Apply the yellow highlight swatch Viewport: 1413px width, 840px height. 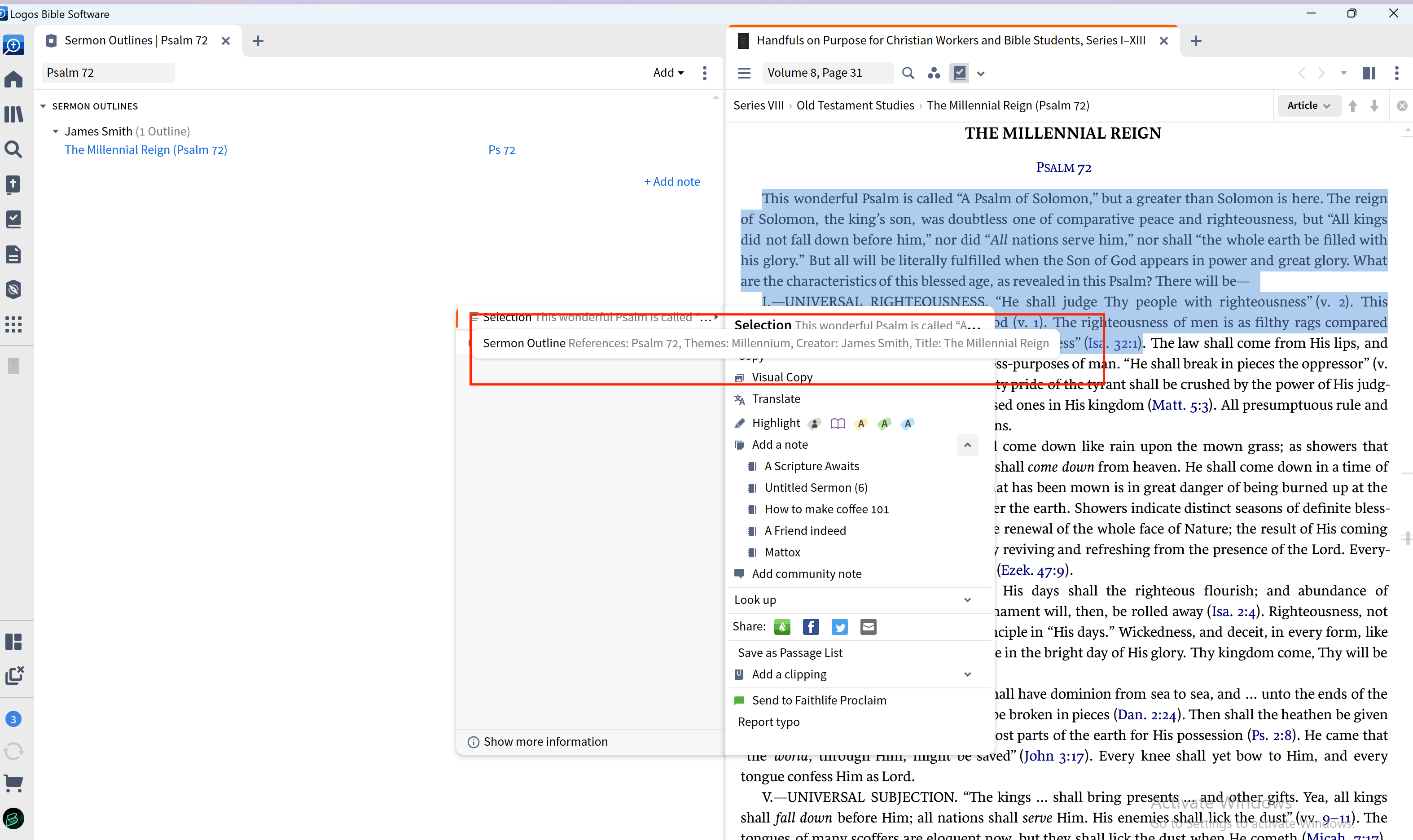point(860,424)
